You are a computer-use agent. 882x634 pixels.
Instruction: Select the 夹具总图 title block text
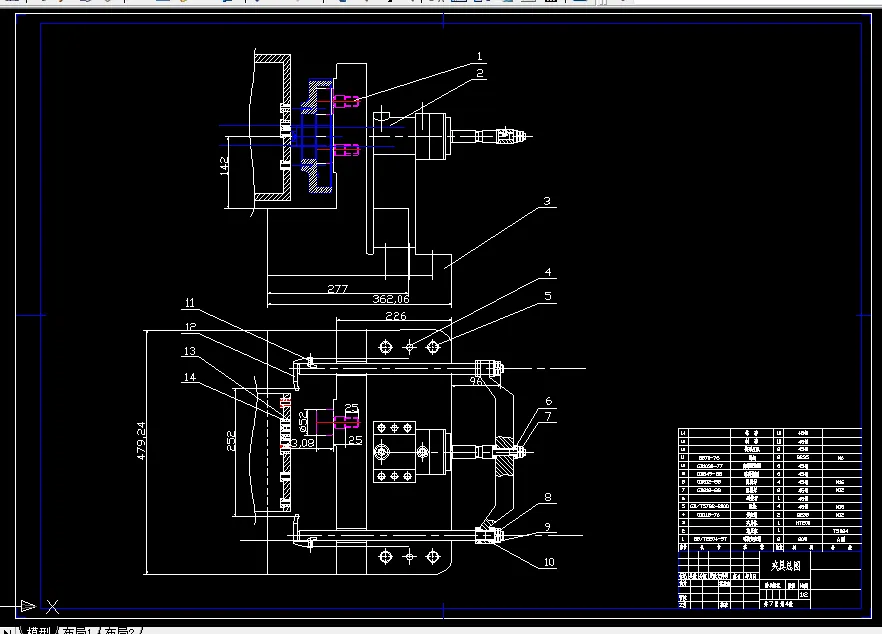(786, 565)
